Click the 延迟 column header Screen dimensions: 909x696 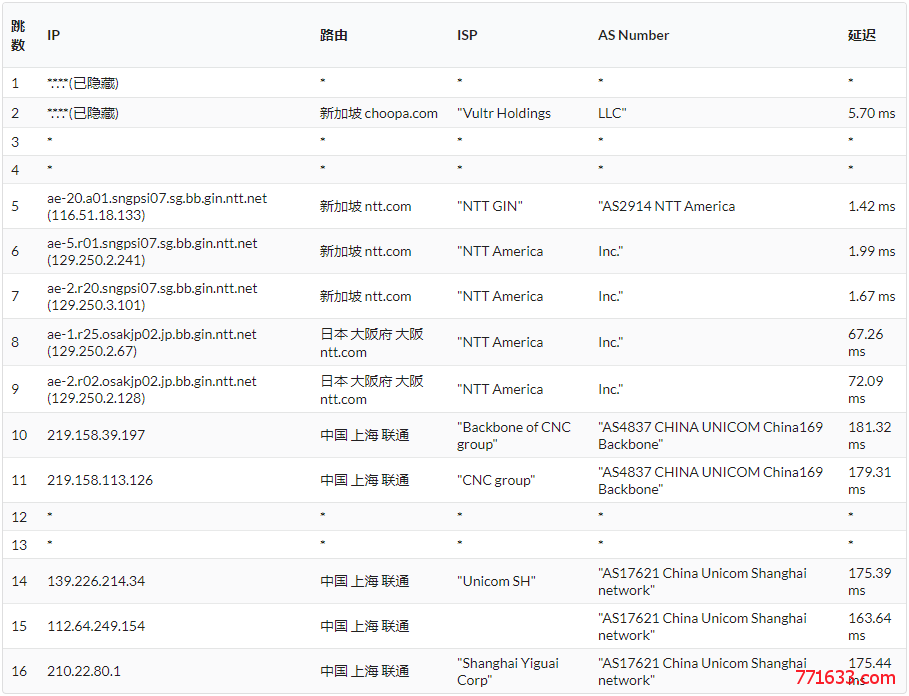(x=861, y=35)
